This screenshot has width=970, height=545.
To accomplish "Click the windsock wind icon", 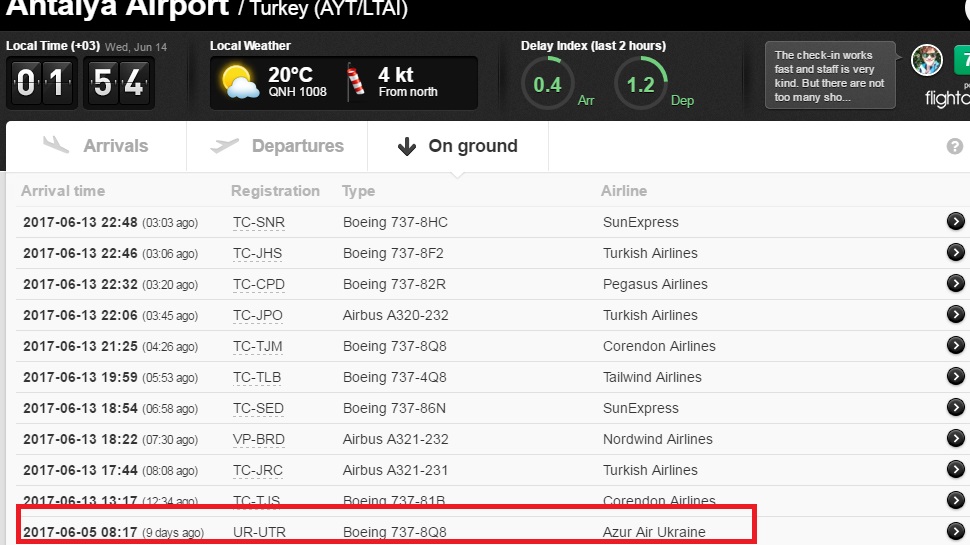I will pos(356,82).
